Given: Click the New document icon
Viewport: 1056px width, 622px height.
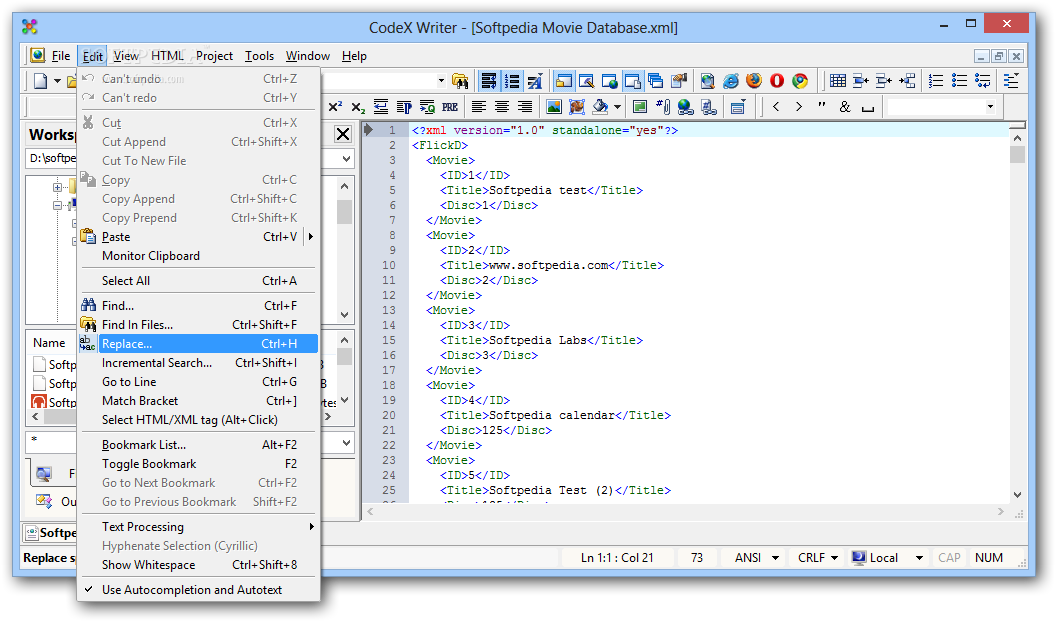Looking at the screenshot, I should tap(40, 81).
